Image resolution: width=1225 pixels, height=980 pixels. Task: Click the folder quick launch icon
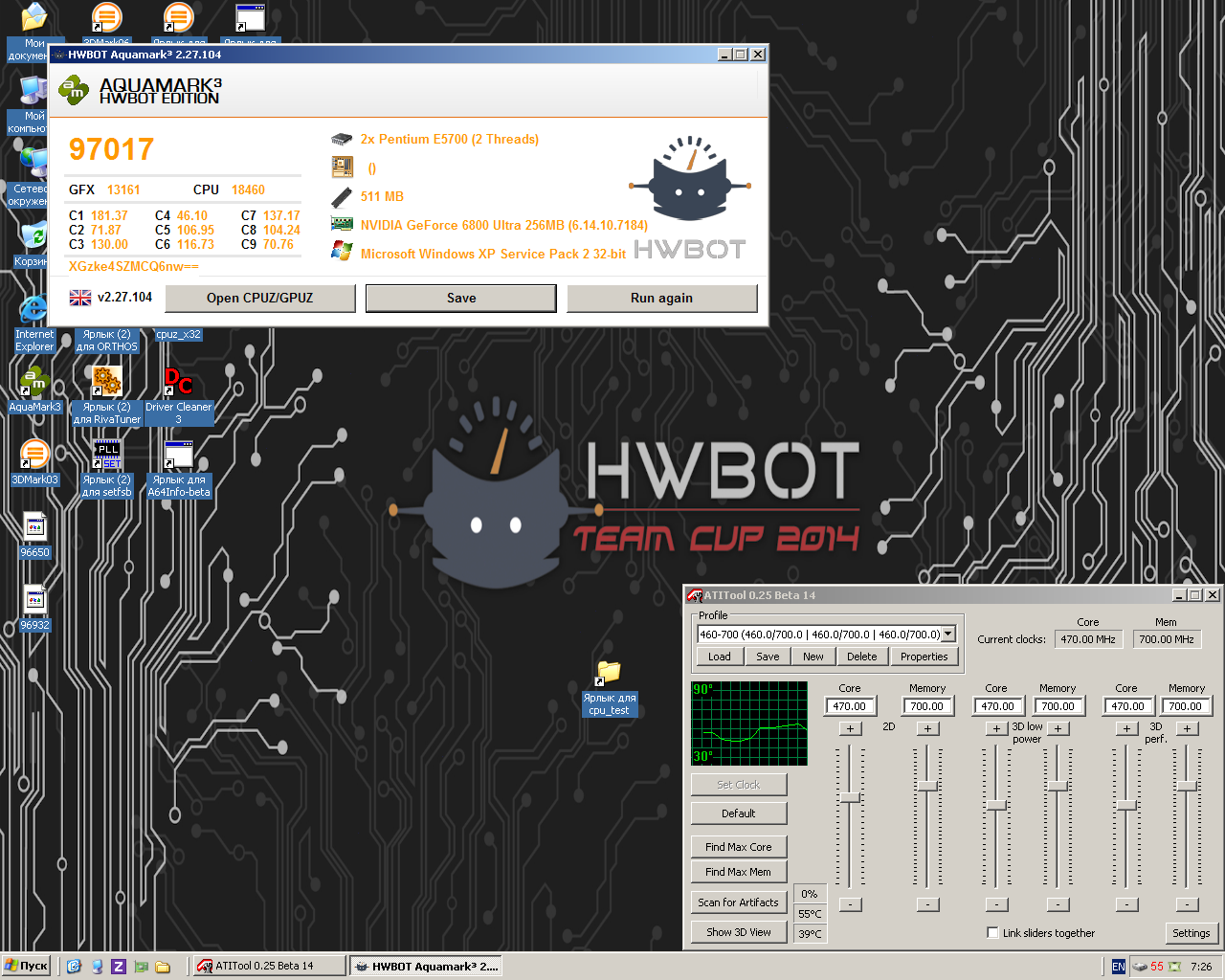163,967
